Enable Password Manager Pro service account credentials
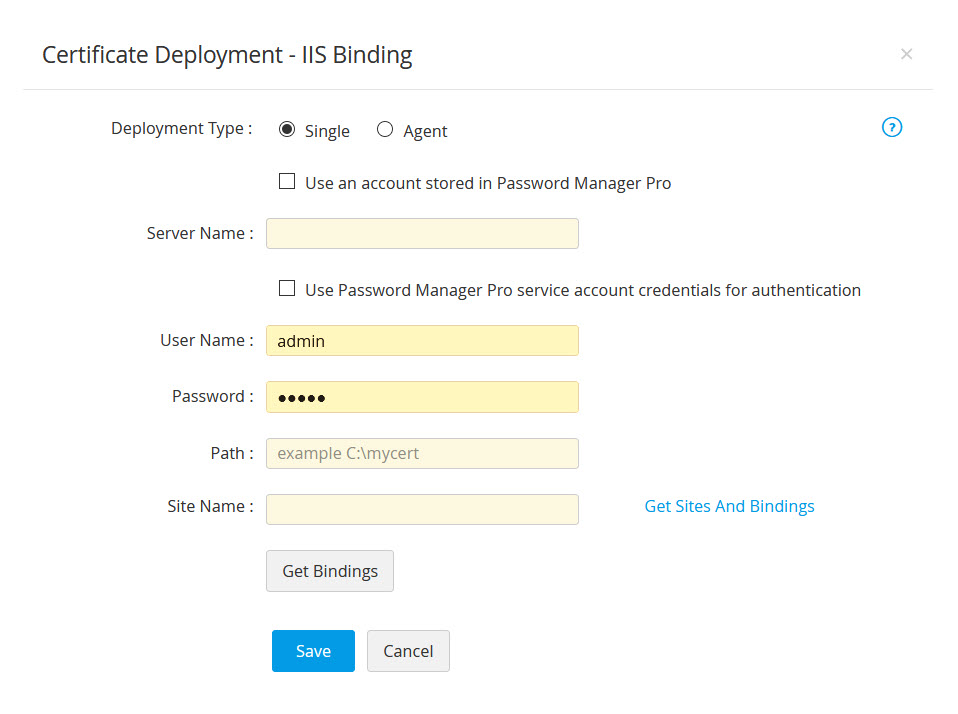Screen dimensions: 958x714 coord(287,288)
